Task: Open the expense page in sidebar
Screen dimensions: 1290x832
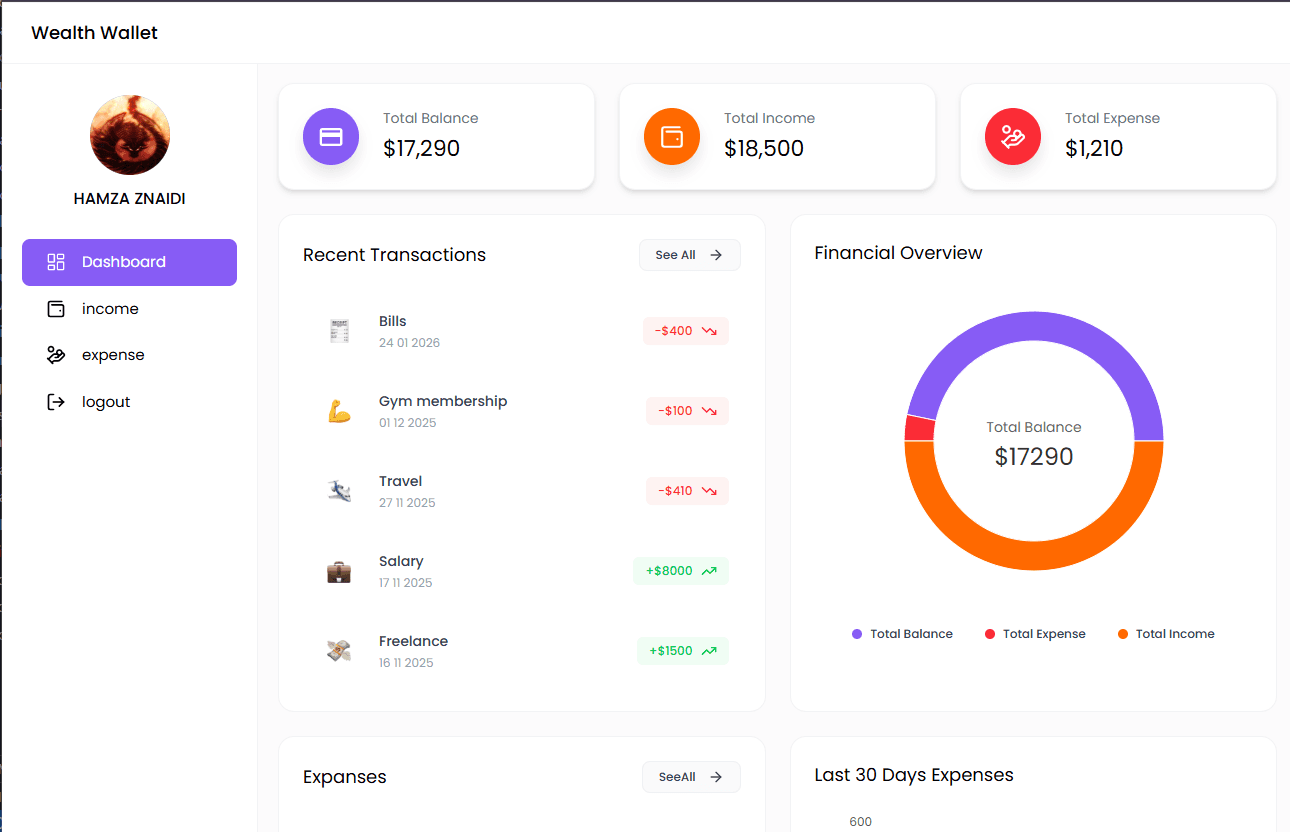Action: coord(112,355)
